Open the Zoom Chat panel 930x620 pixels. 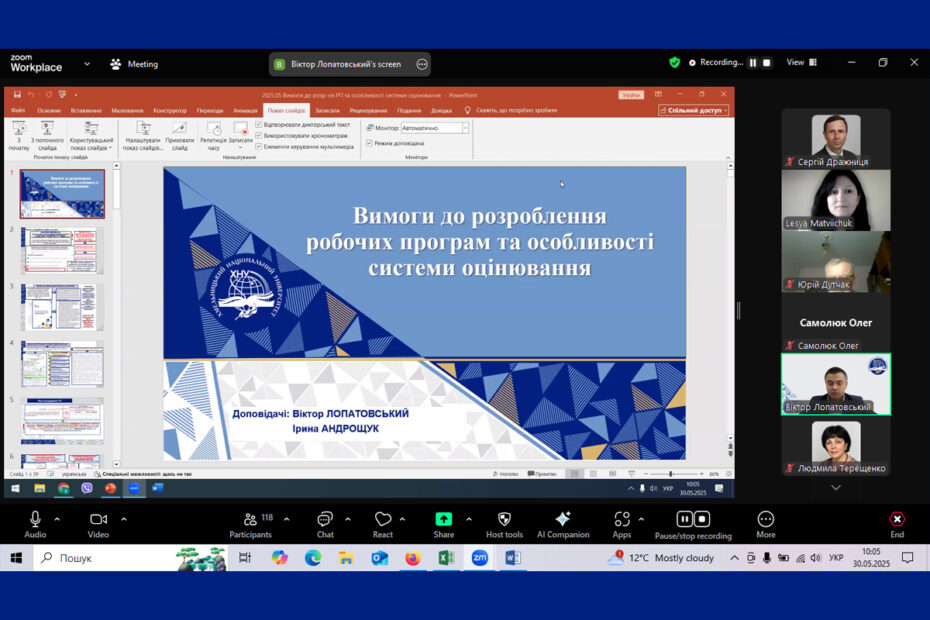[x=325, y=524]
